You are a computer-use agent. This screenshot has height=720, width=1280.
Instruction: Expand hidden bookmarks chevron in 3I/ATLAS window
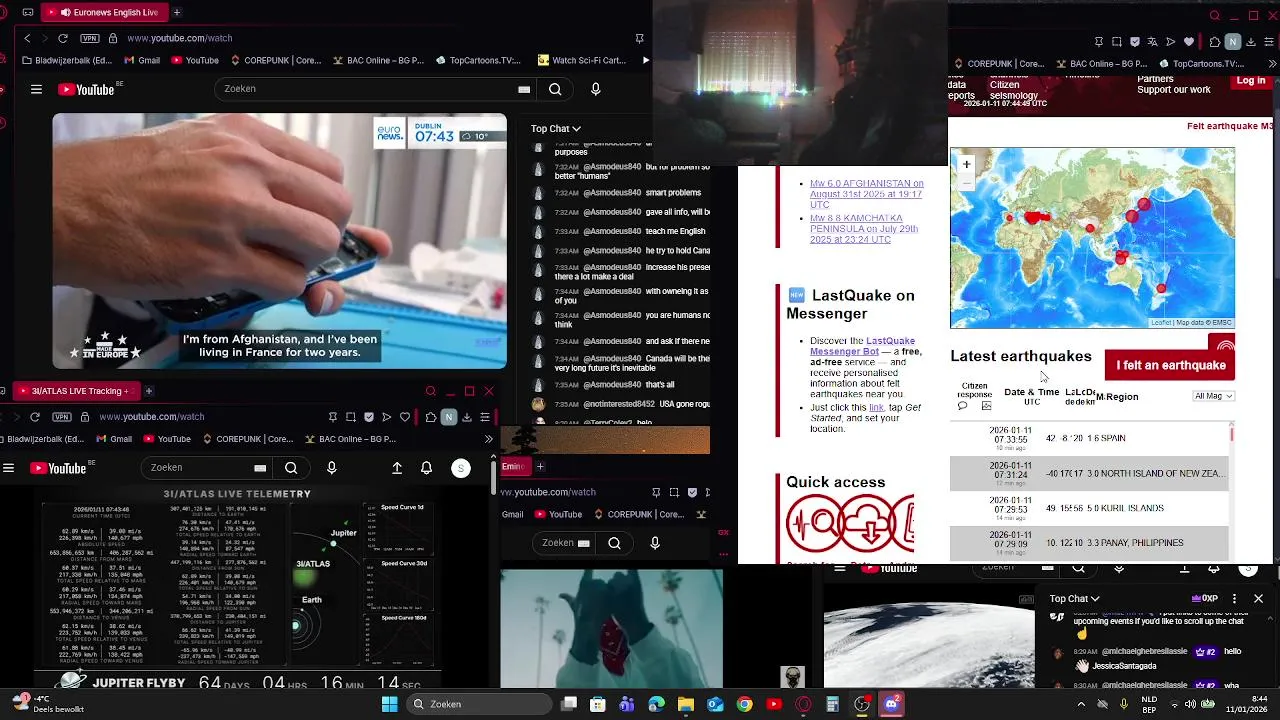pos(488,439)
